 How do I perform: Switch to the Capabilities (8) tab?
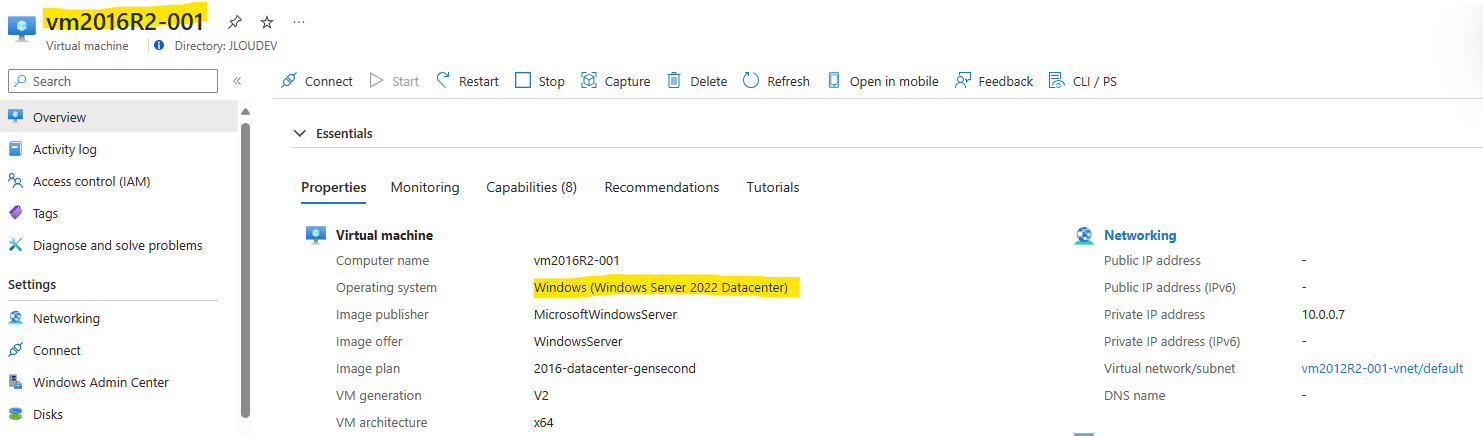point(531,187)
